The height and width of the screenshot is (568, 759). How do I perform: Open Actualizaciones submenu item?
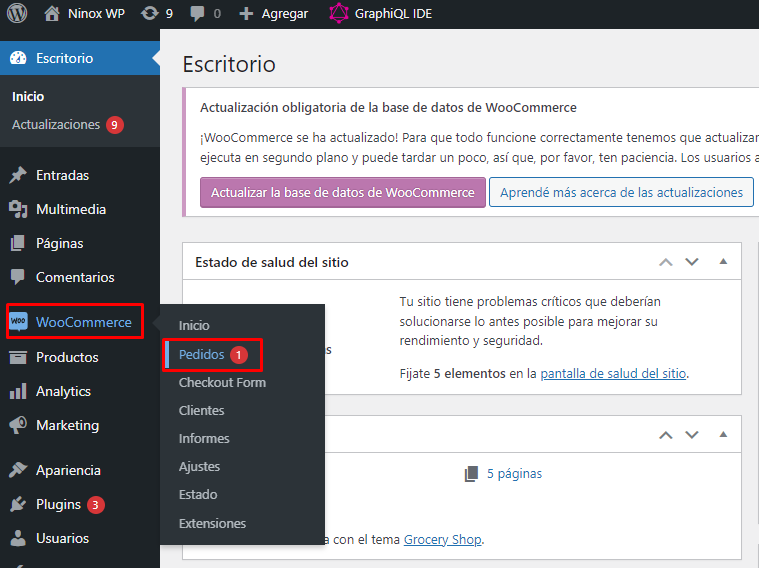click(56, 124)
